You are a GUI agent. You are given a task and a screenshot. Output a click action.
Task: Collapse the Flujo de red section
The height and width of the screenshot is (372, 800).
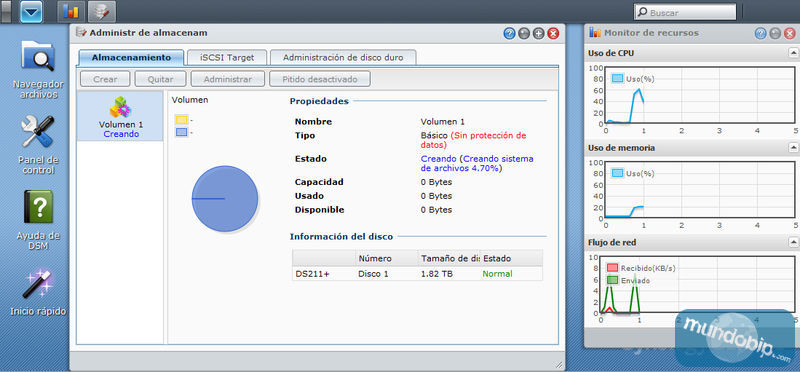coord(793,242)
